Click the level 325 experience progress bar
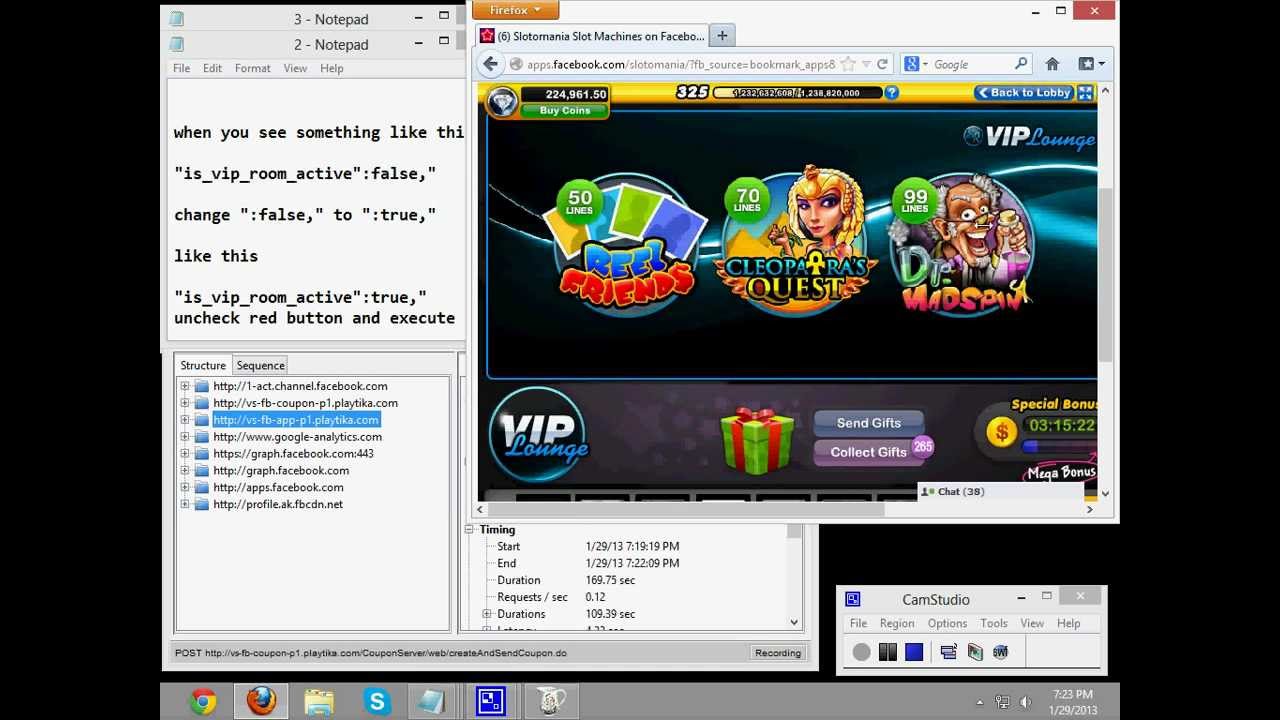The width and height of the screenshot is (1280, 720). (796, 93)
